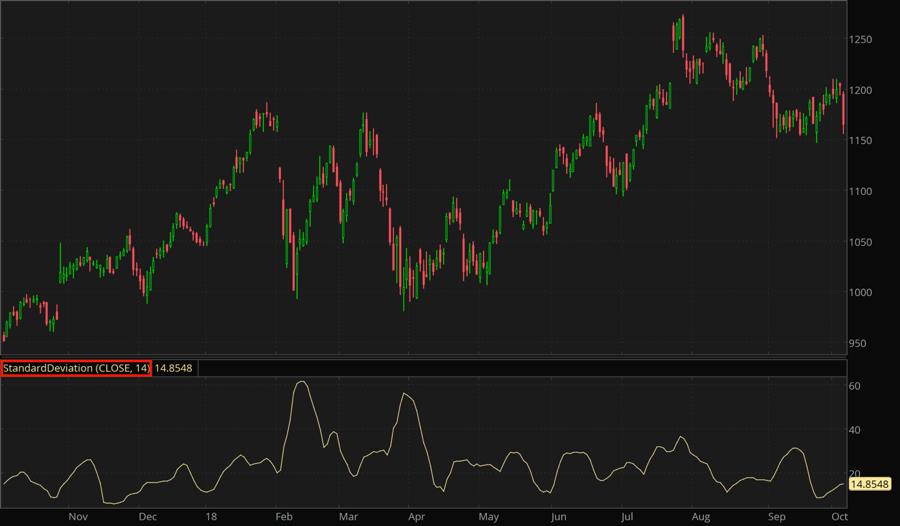Select the Jun label on the time axis
Screen dimensions: 900x526
(x=558, y=517)
